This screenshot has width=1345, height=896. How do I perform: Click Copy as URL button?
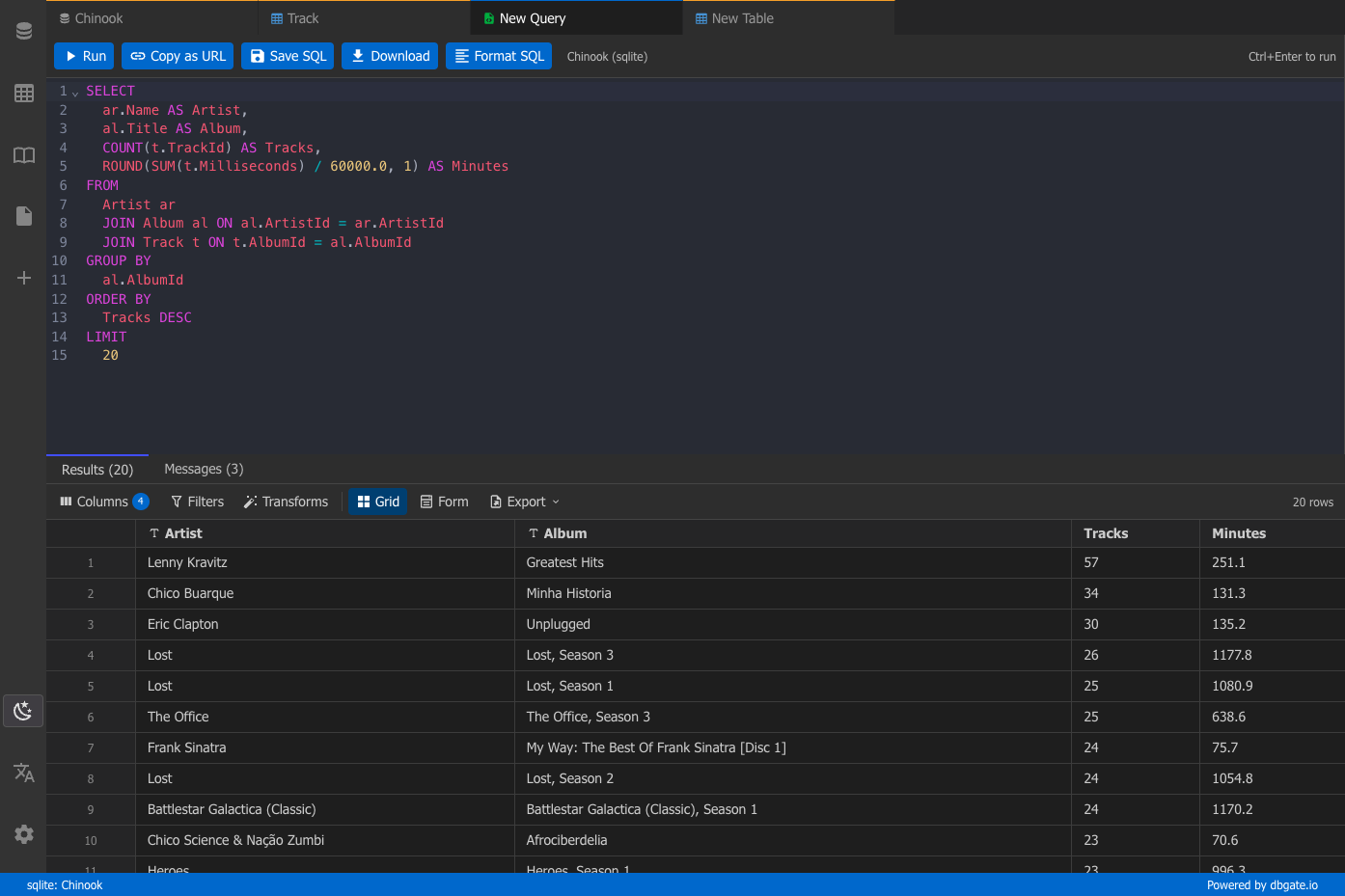178,56
